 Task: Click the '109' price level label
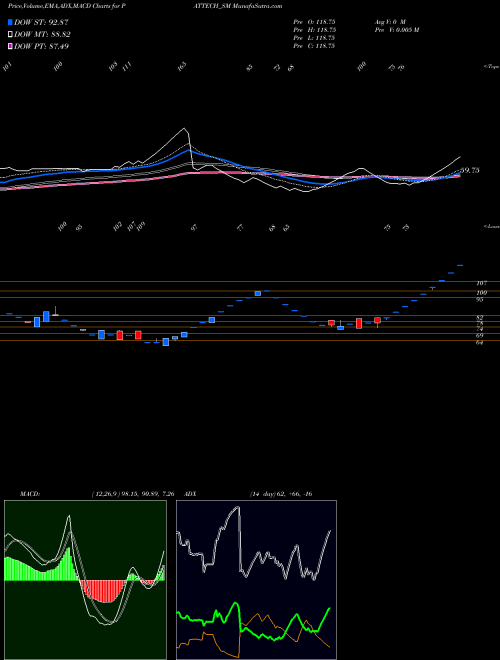482,293
